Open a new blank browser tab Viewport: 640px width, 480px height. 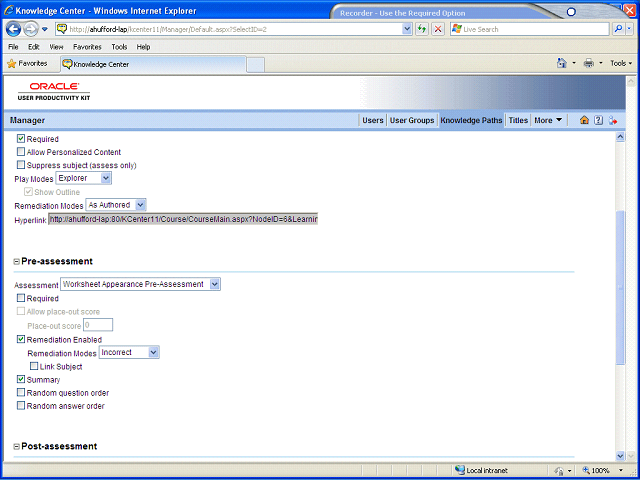[x=256, y=64]
